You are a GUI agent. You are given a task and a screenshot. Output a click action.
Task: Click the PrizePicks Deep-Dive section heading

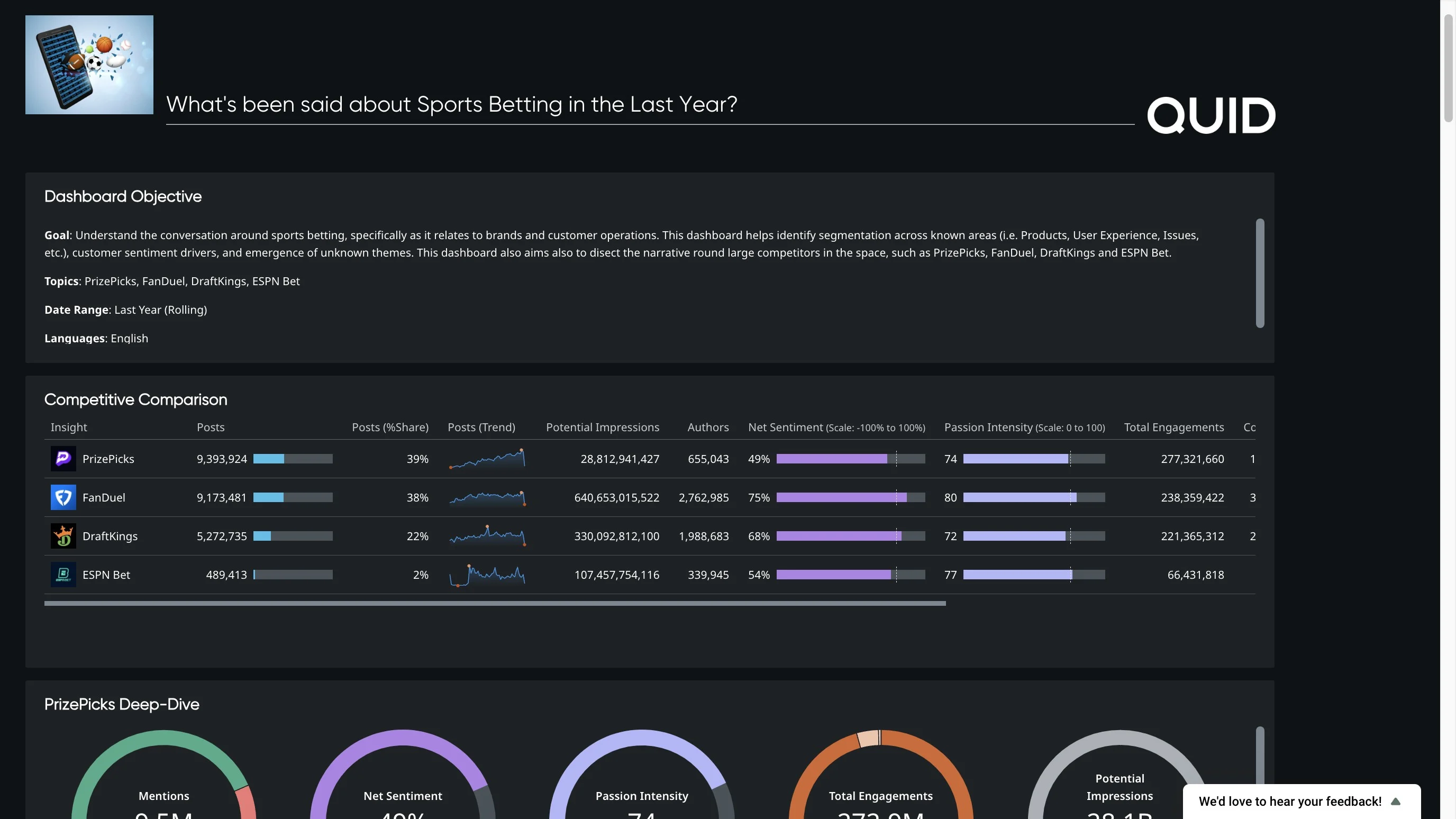[122, 704]
